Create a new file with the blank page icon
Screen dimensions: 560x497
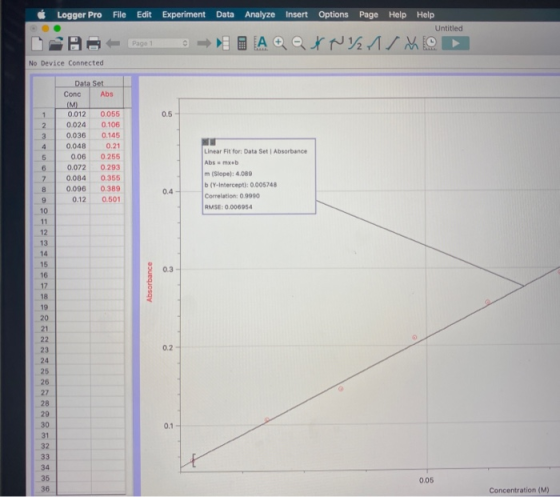point(37,44)
